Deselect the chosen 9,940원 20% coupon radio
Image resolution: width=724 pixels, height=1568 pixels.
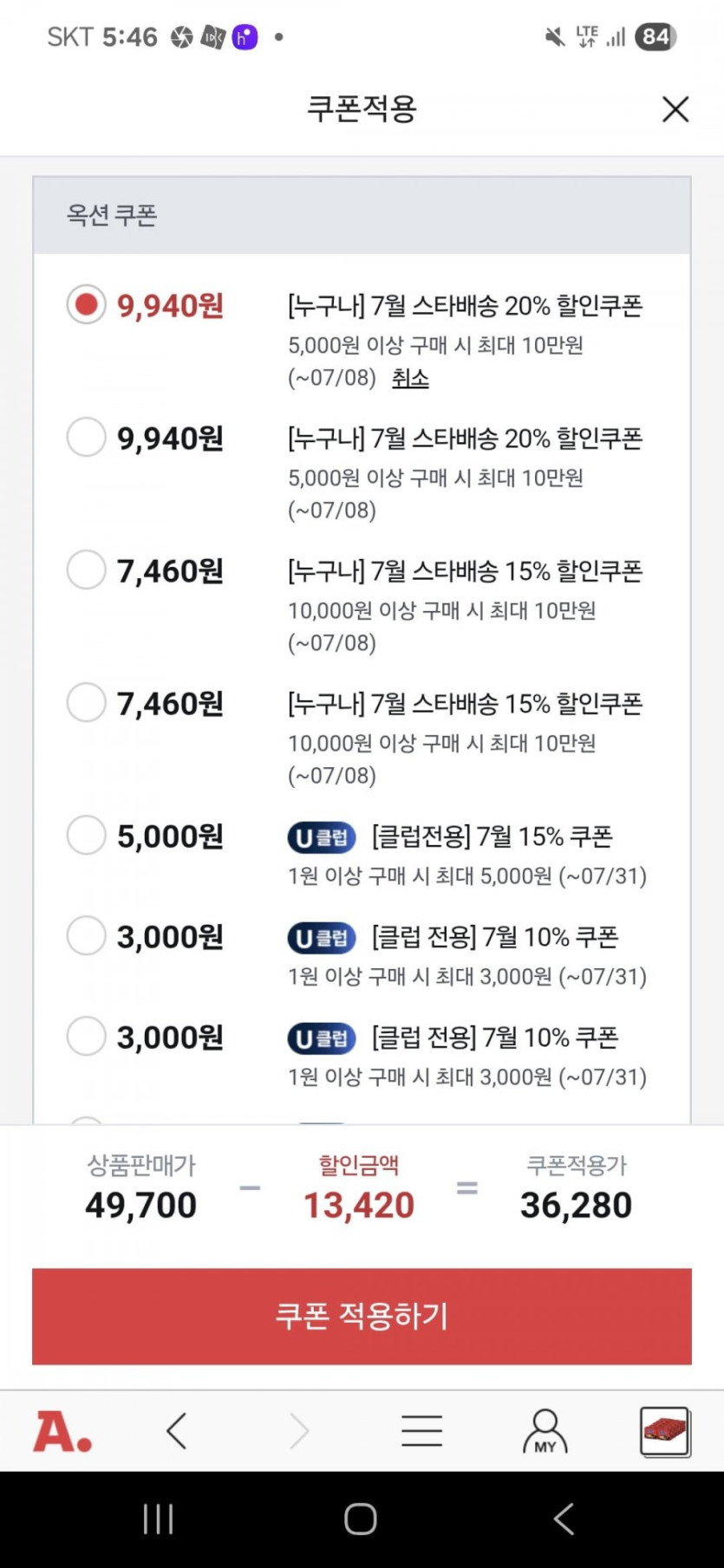[87, 305]
